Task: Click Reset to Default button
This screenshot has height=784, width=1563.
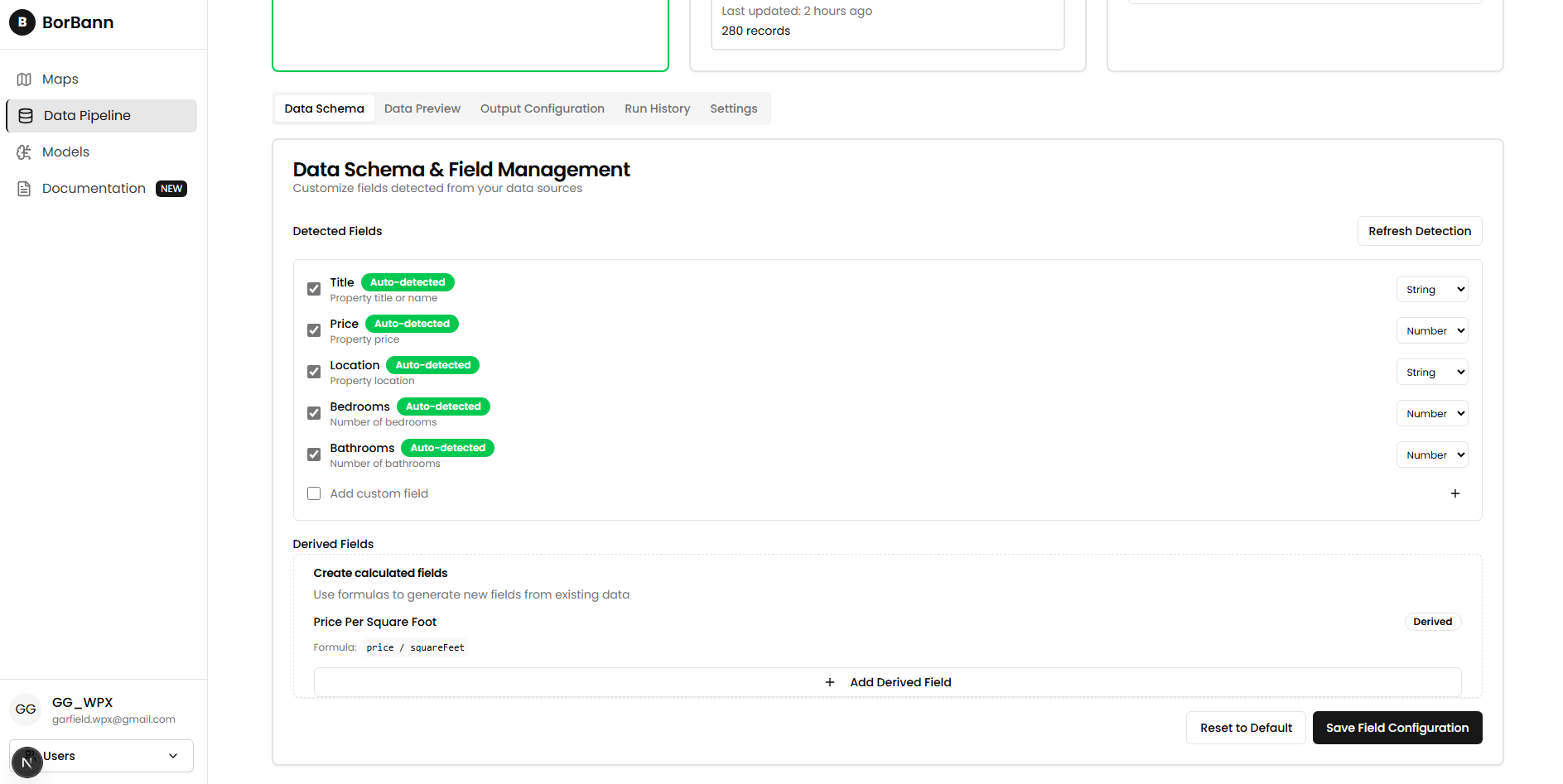Action: point(1245,728)
